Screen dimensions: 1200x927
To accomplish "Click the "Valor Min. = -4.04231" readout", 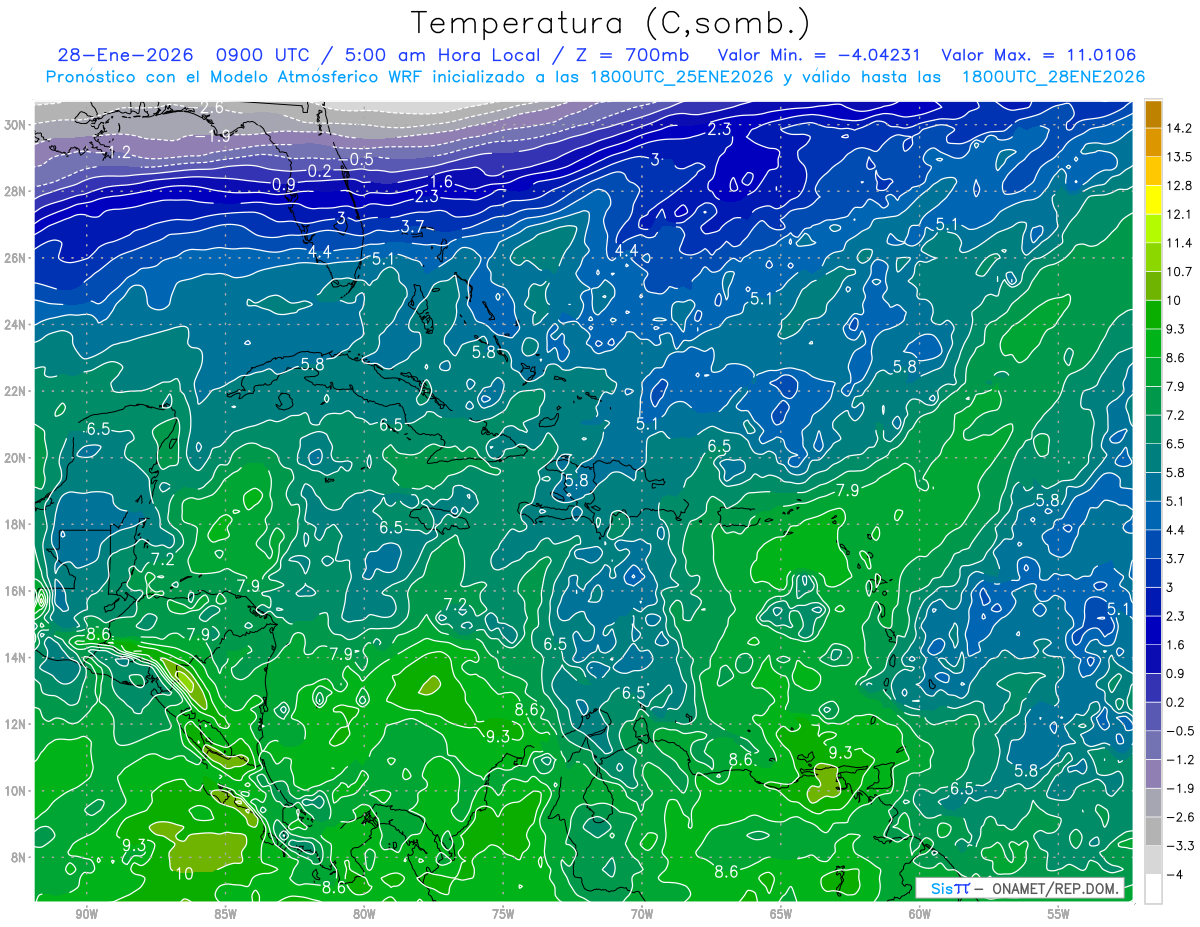I will 821,55.
